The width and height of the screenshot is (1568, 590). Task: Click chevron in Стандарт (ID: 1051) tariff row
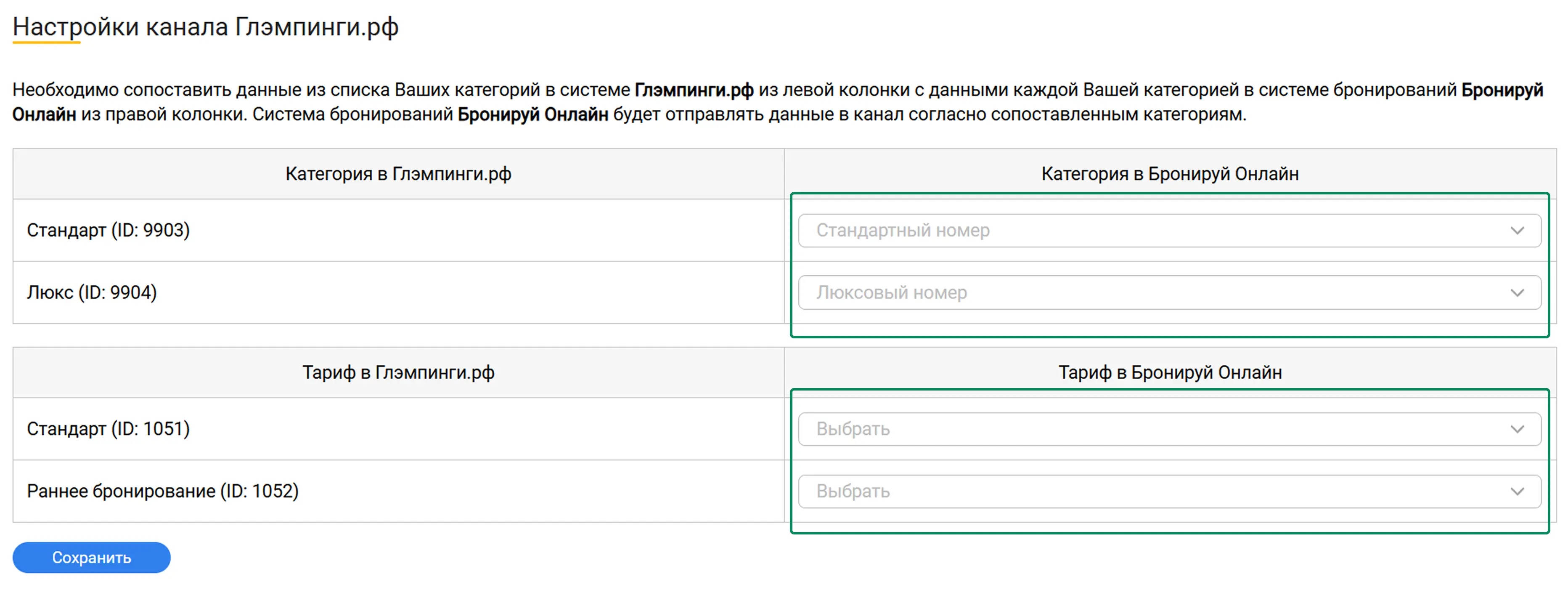1517,429
